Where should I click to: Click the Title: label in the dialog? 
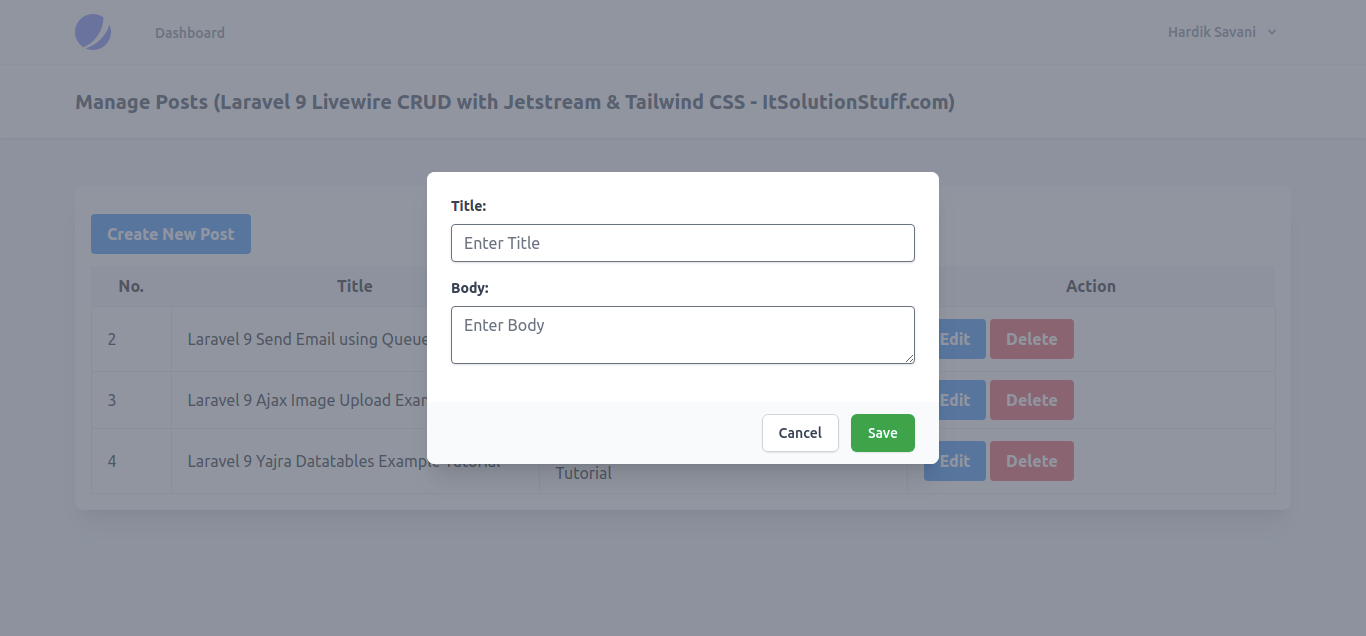tap(468, 206)
